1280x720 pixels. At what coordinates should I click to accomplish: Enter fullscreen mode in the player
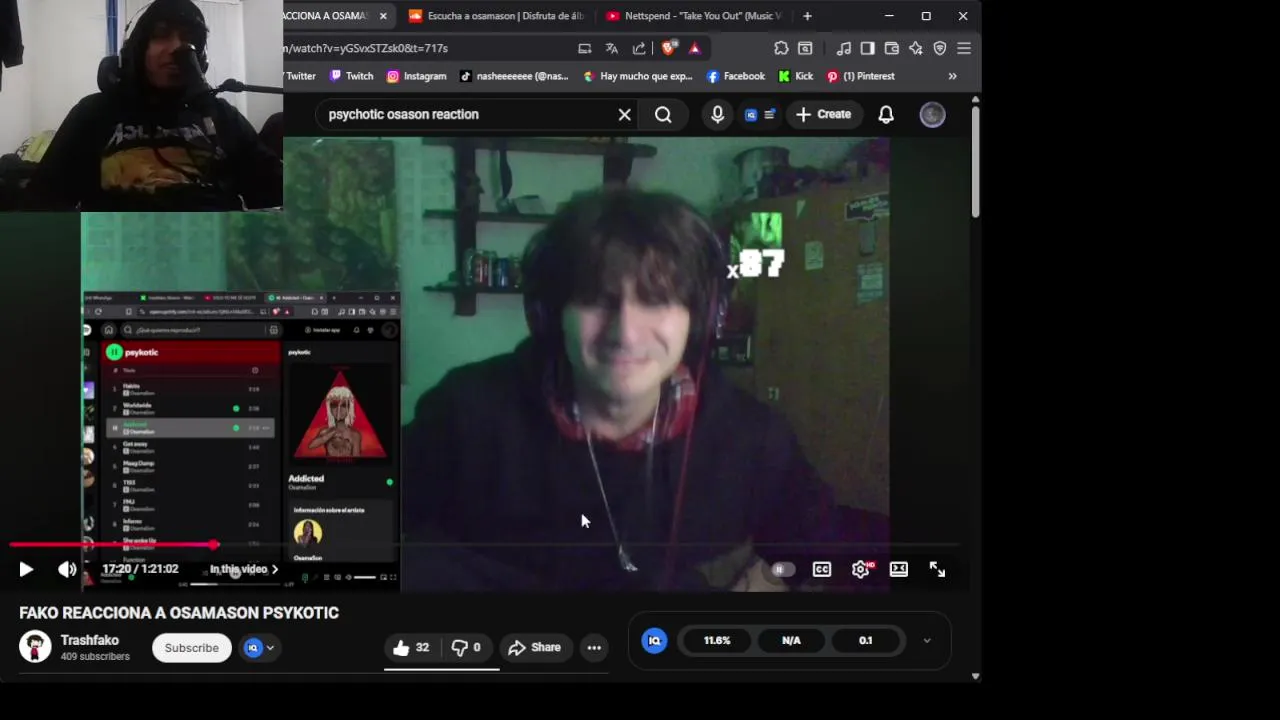(x=937, y=569)
